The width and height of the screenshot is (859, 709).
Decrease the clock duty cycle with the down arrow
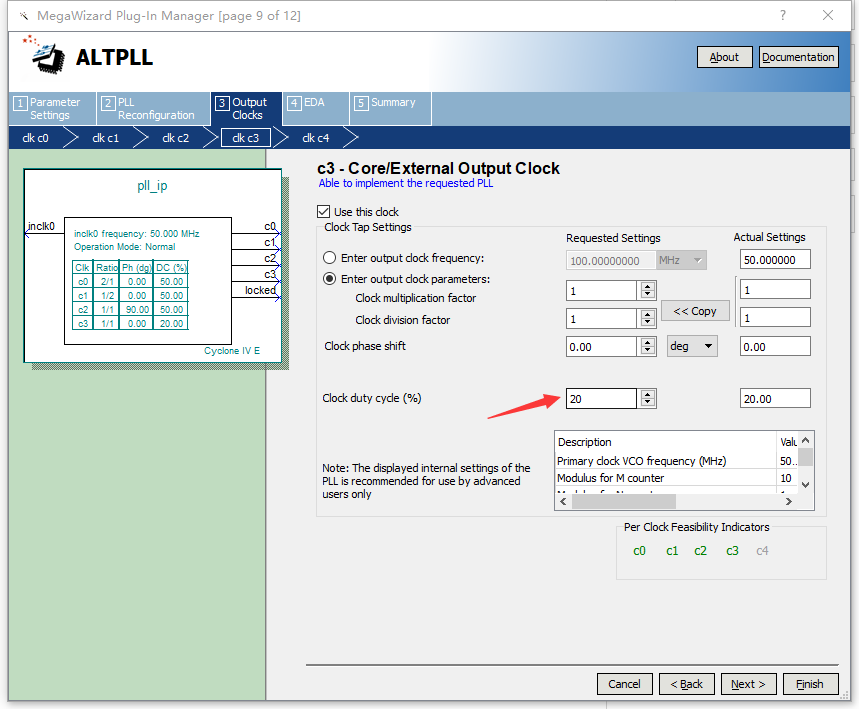tap(648, 403)
